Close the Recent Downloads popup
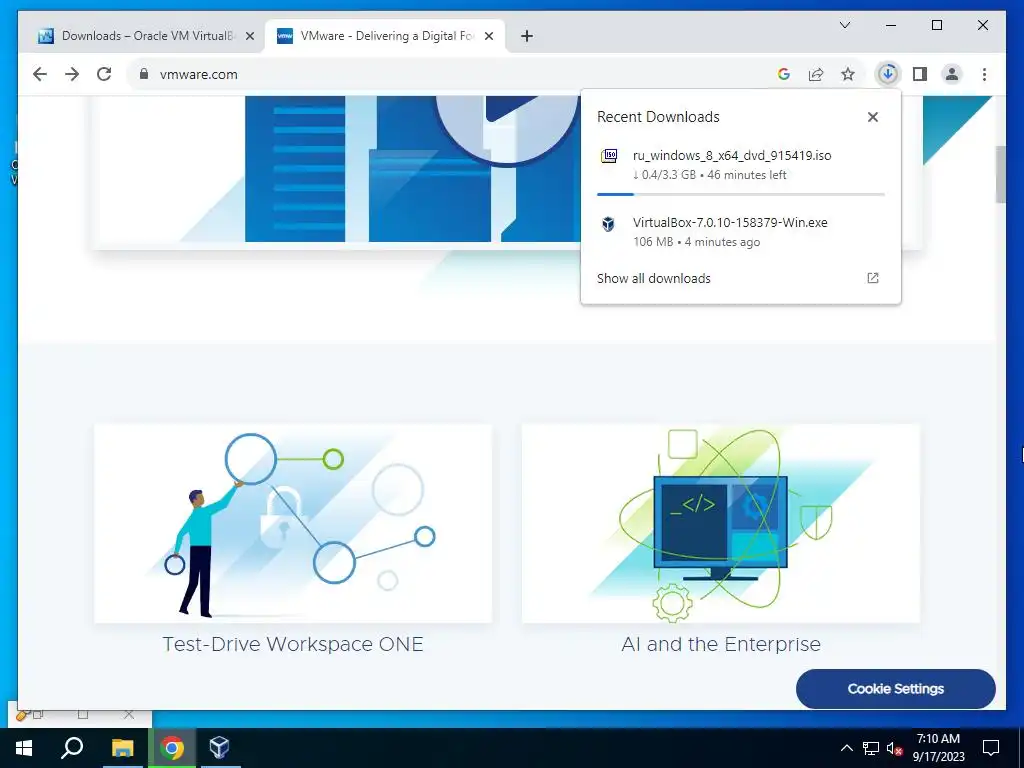This screenshot has height=768, width=1024. [872, 117]
